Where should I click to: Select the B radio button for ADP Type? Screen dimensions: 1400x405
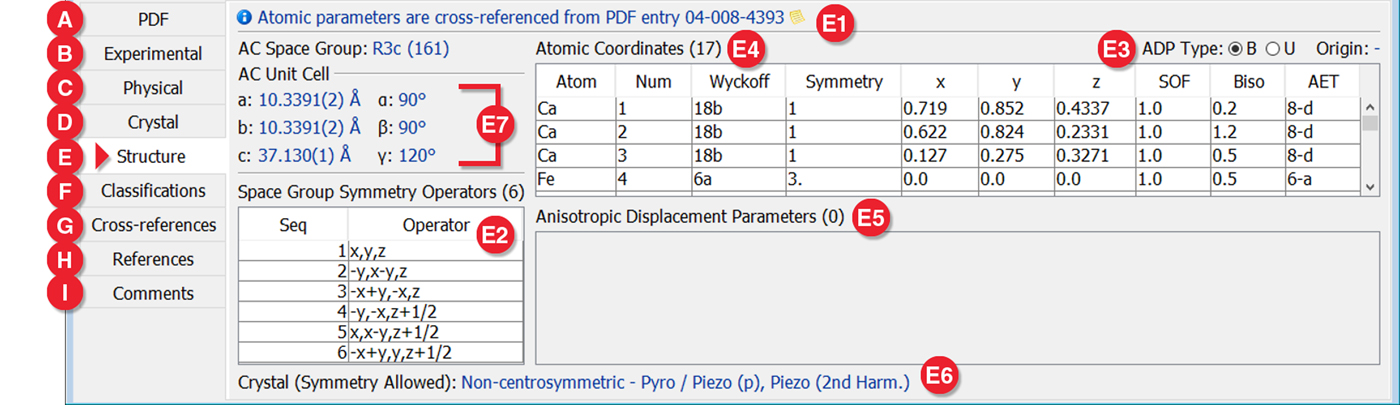tap(1235, 48)
